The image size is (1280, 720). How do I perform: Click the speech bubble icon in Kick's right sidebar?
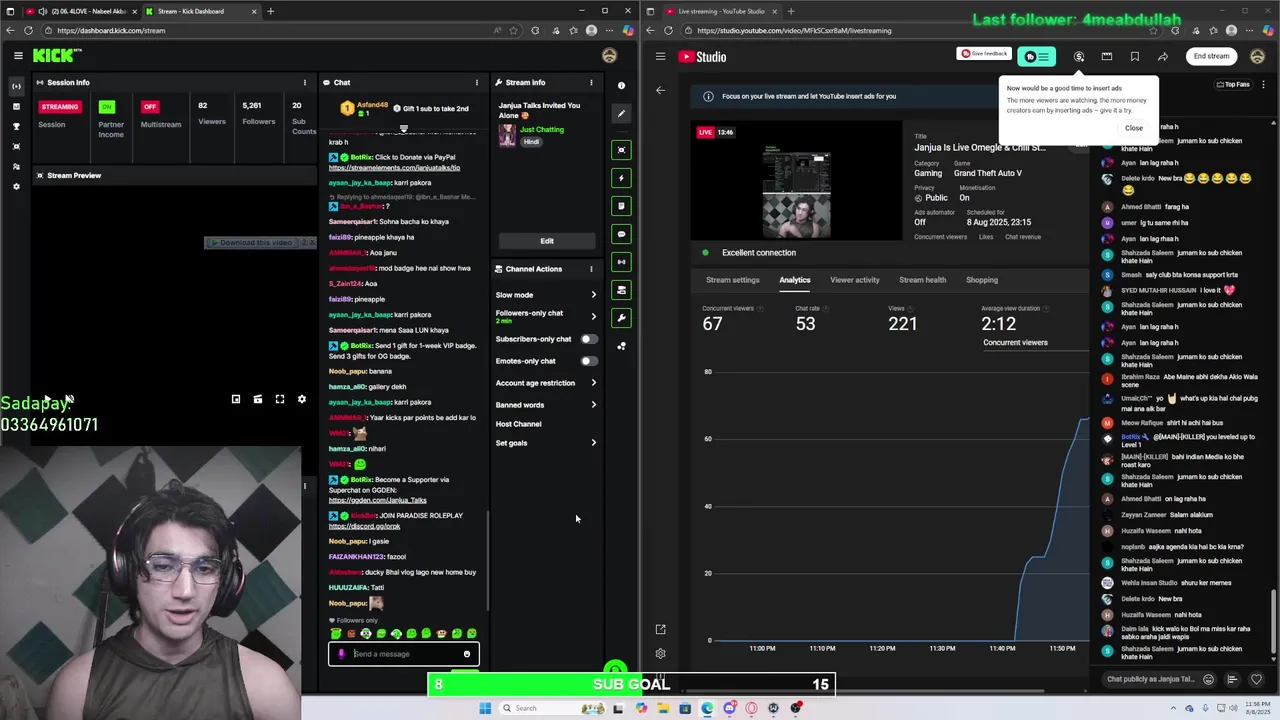tap(621, 234)
